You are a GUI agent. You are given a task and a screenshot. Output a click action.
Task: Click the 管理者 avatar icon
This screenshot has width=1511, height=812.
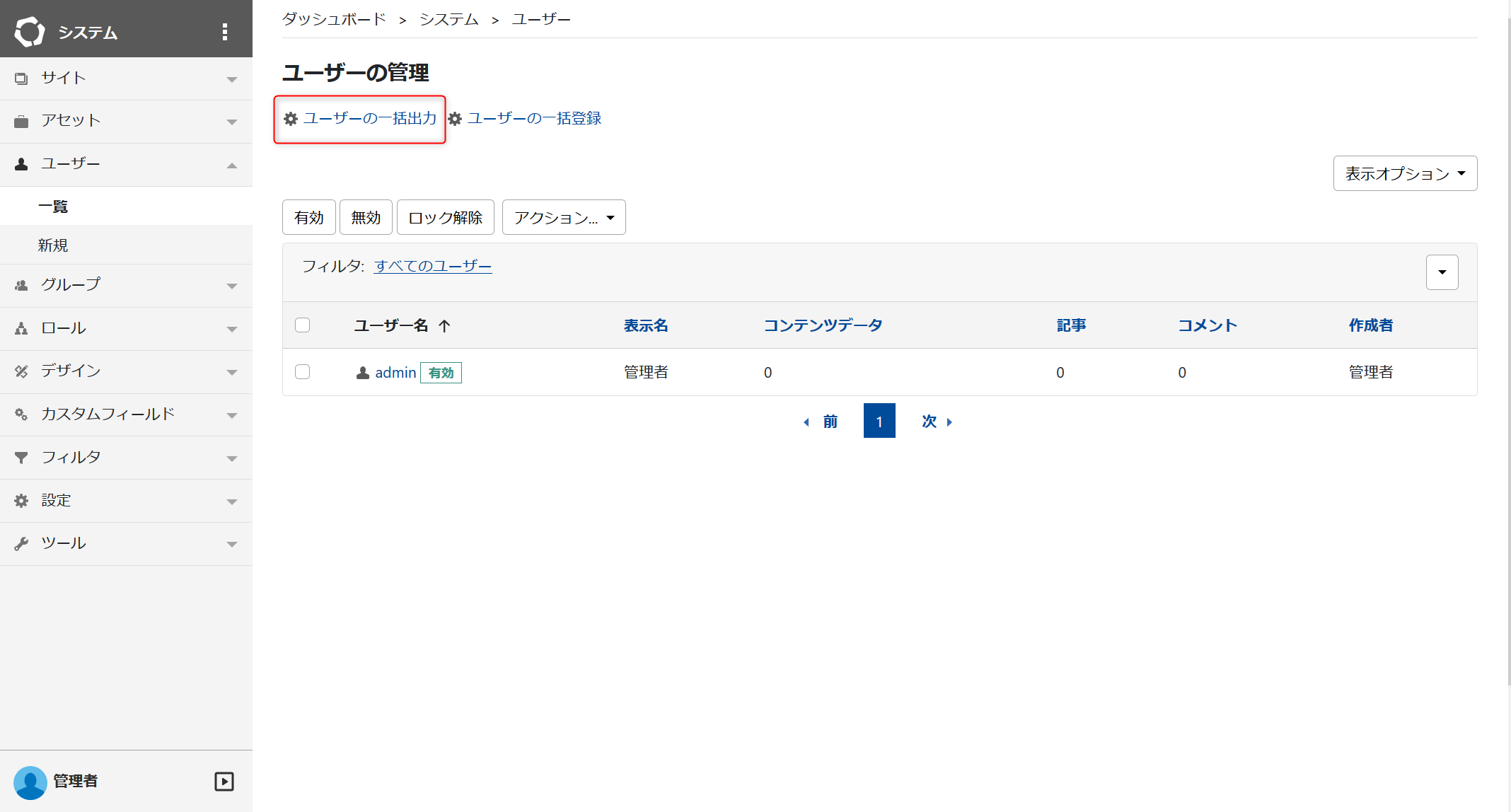click(x=30, y=782)
